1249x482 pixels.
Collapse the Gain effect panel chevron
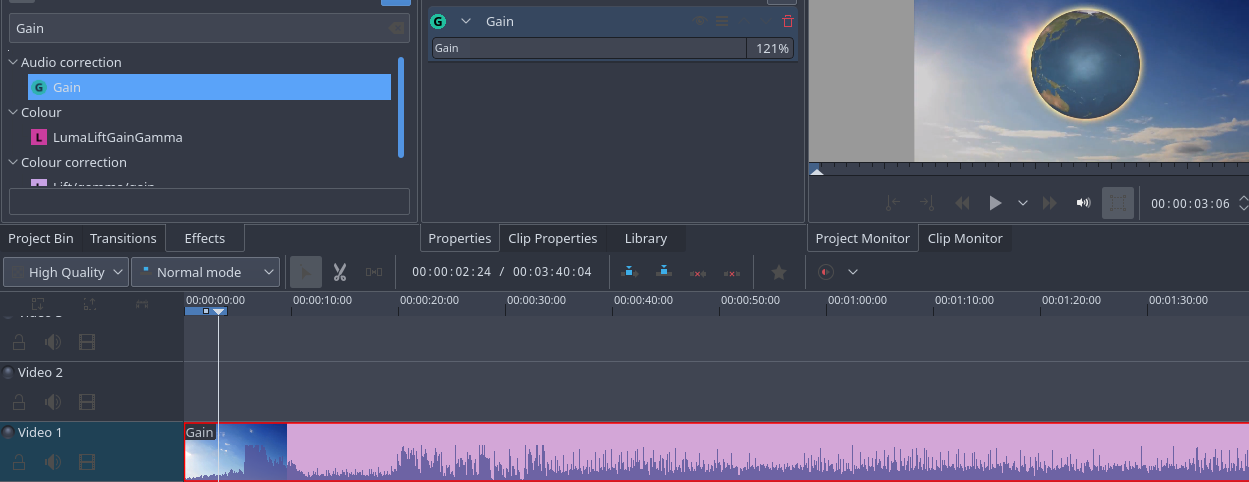[465, 21]
